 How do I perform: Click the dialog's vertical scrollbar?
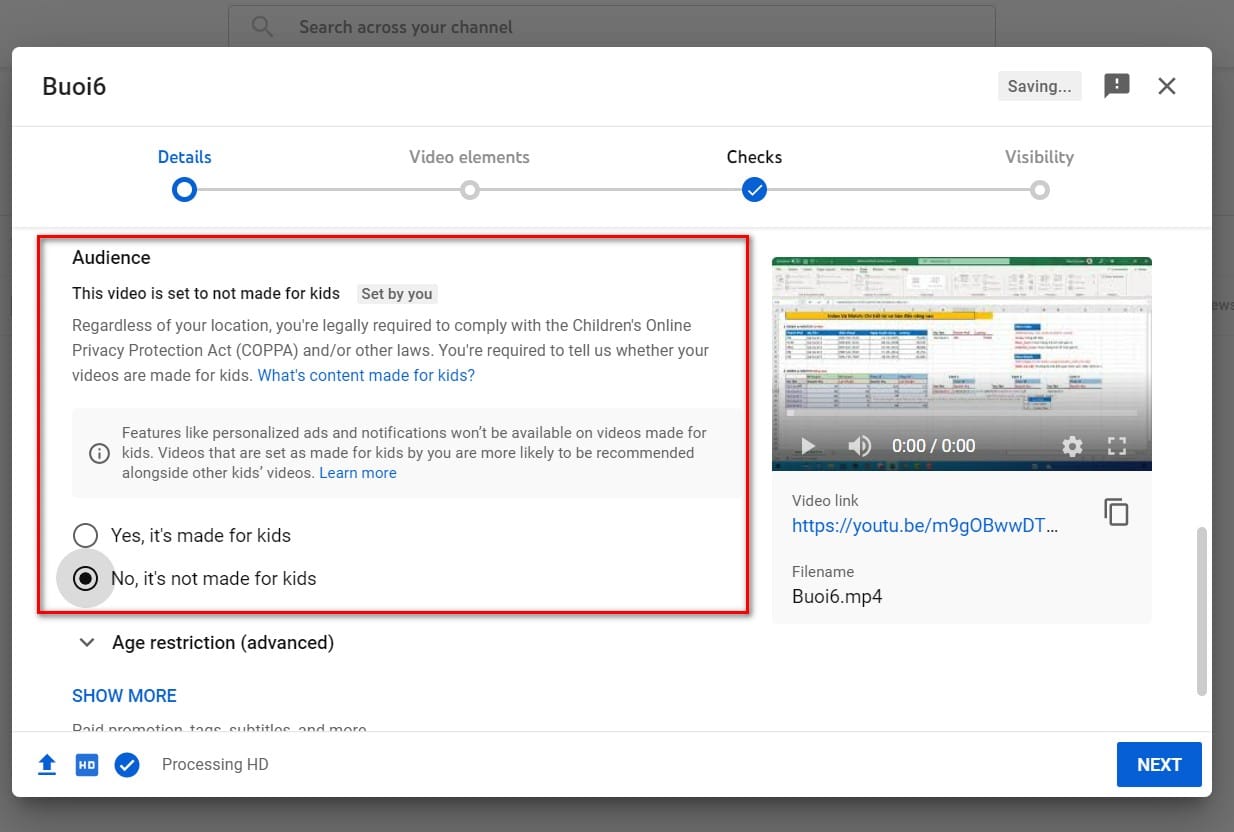click(1201, 610)
